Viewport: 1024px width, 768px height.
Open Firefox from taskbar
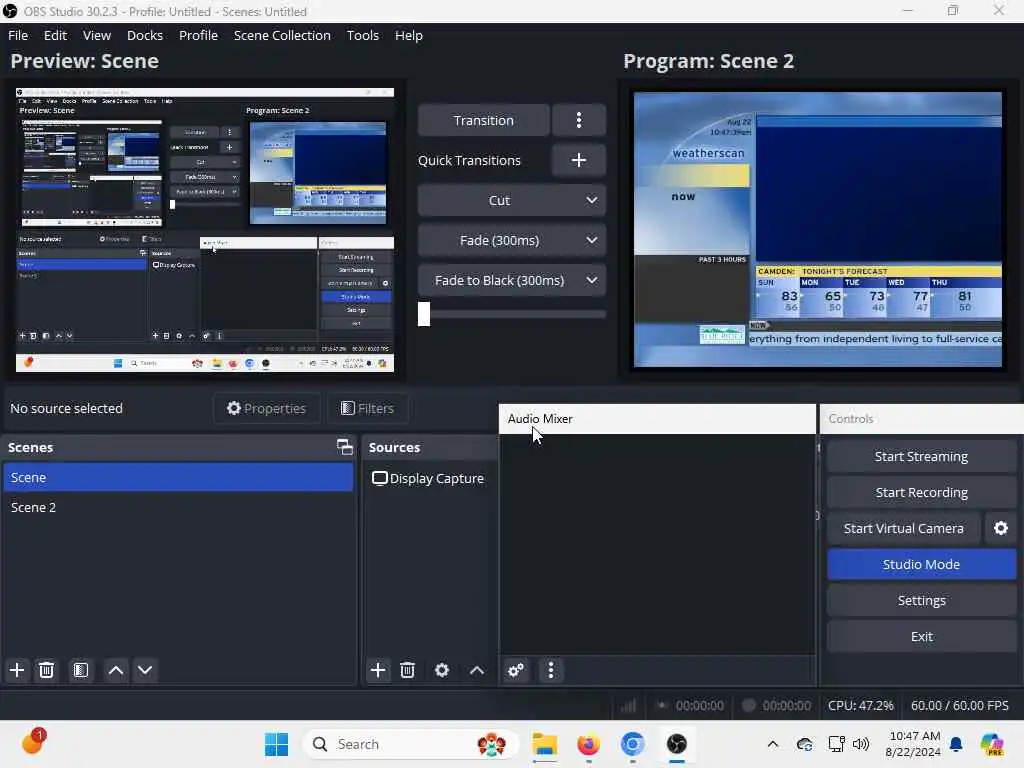588,744
